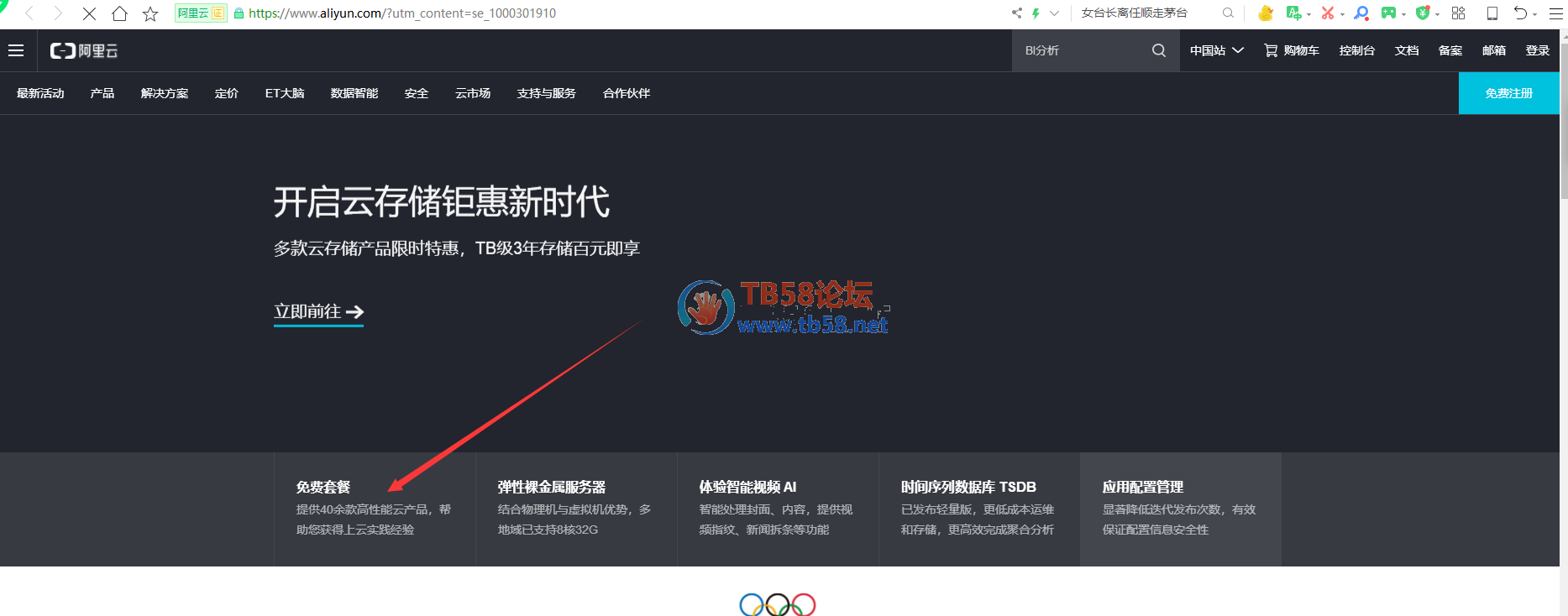This screenshot has width=1568, height=616.
Task: Click the 阿里云 logo
Action: click(84, 51)
